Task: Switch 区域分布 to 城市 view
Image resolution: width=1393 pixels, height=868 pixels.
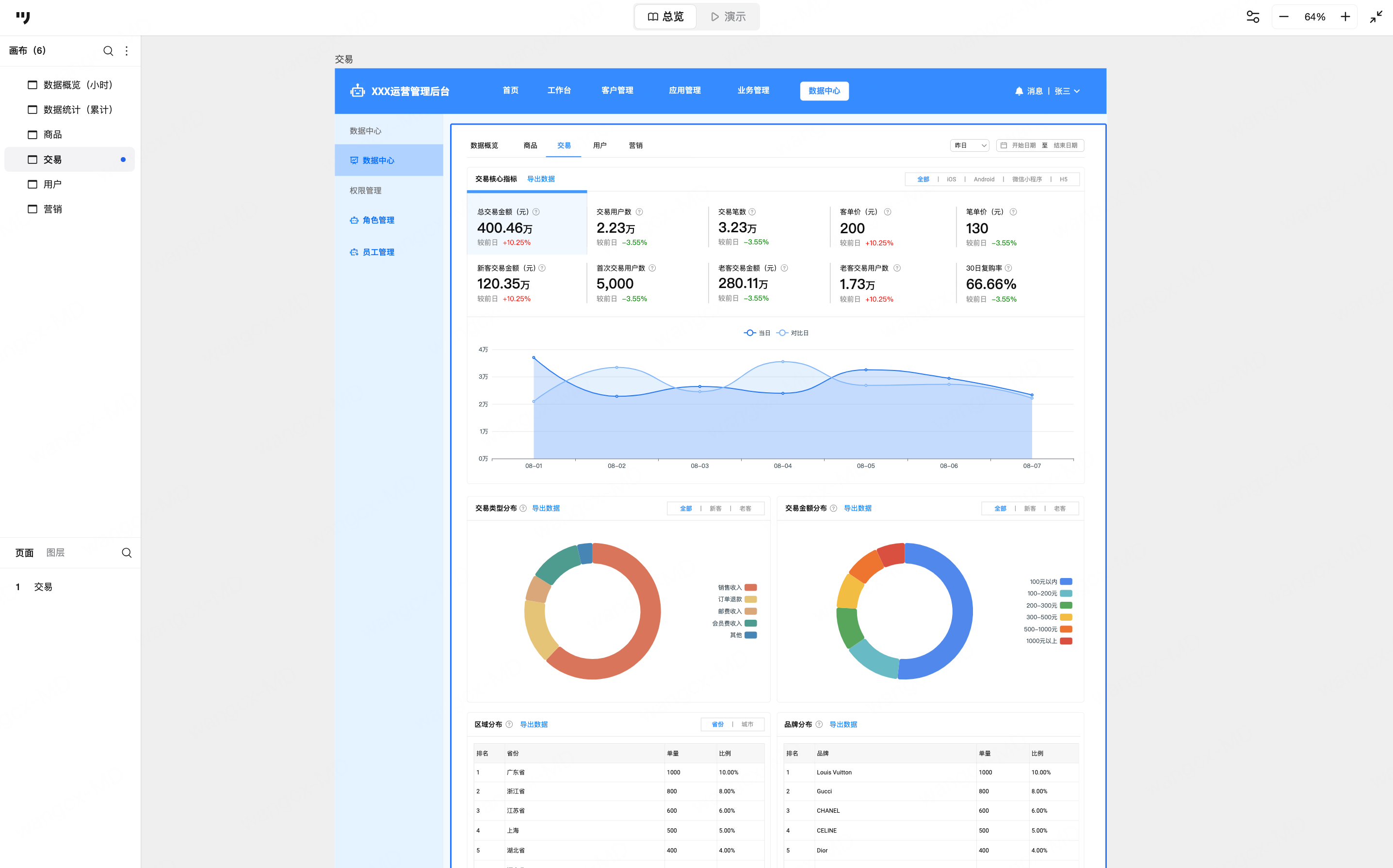Action: click(x=746, y=724)
